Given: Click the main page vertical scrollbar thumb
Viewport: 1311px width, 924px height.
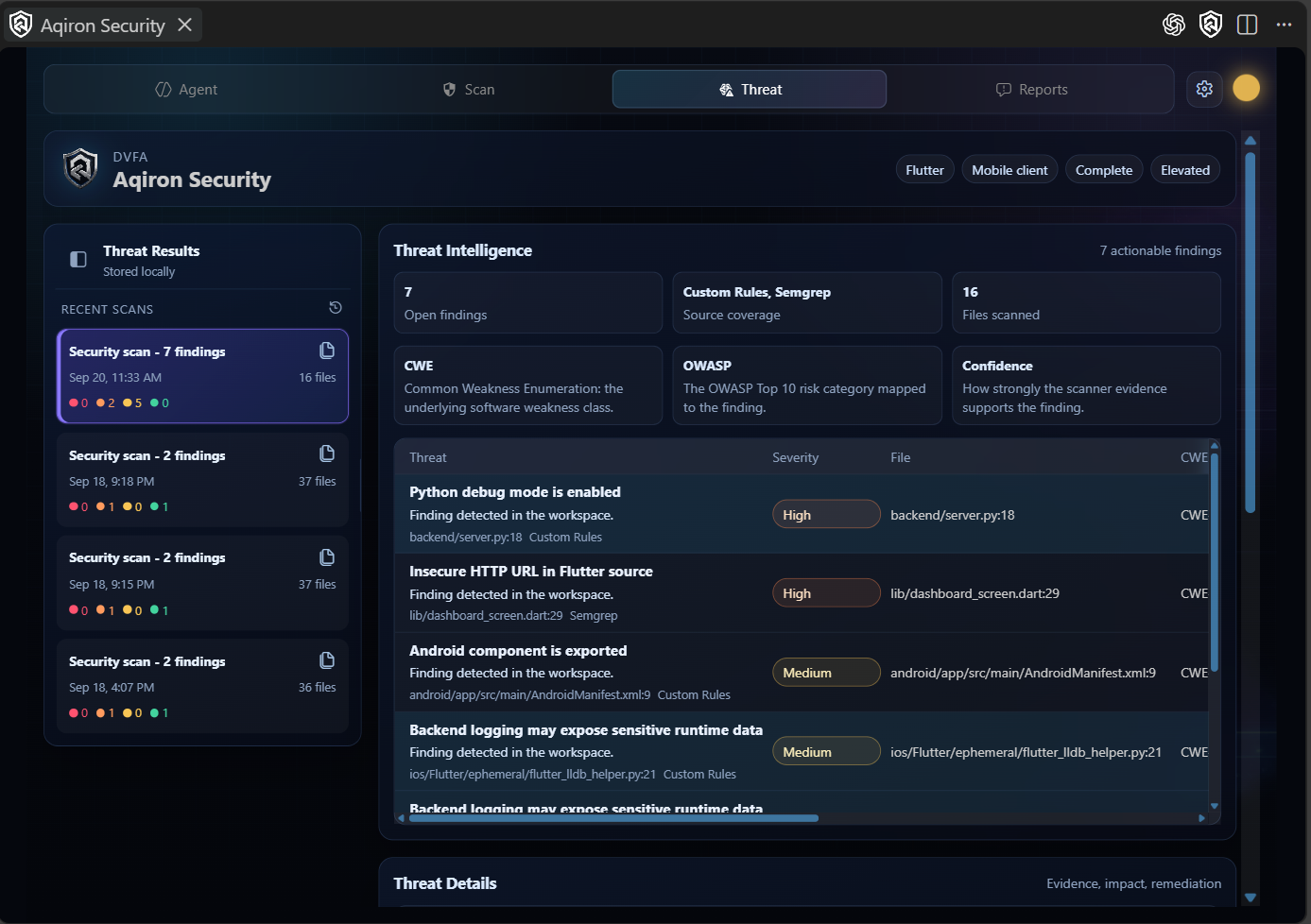Looking at the screenshot, I should [x=1251, y=333].
